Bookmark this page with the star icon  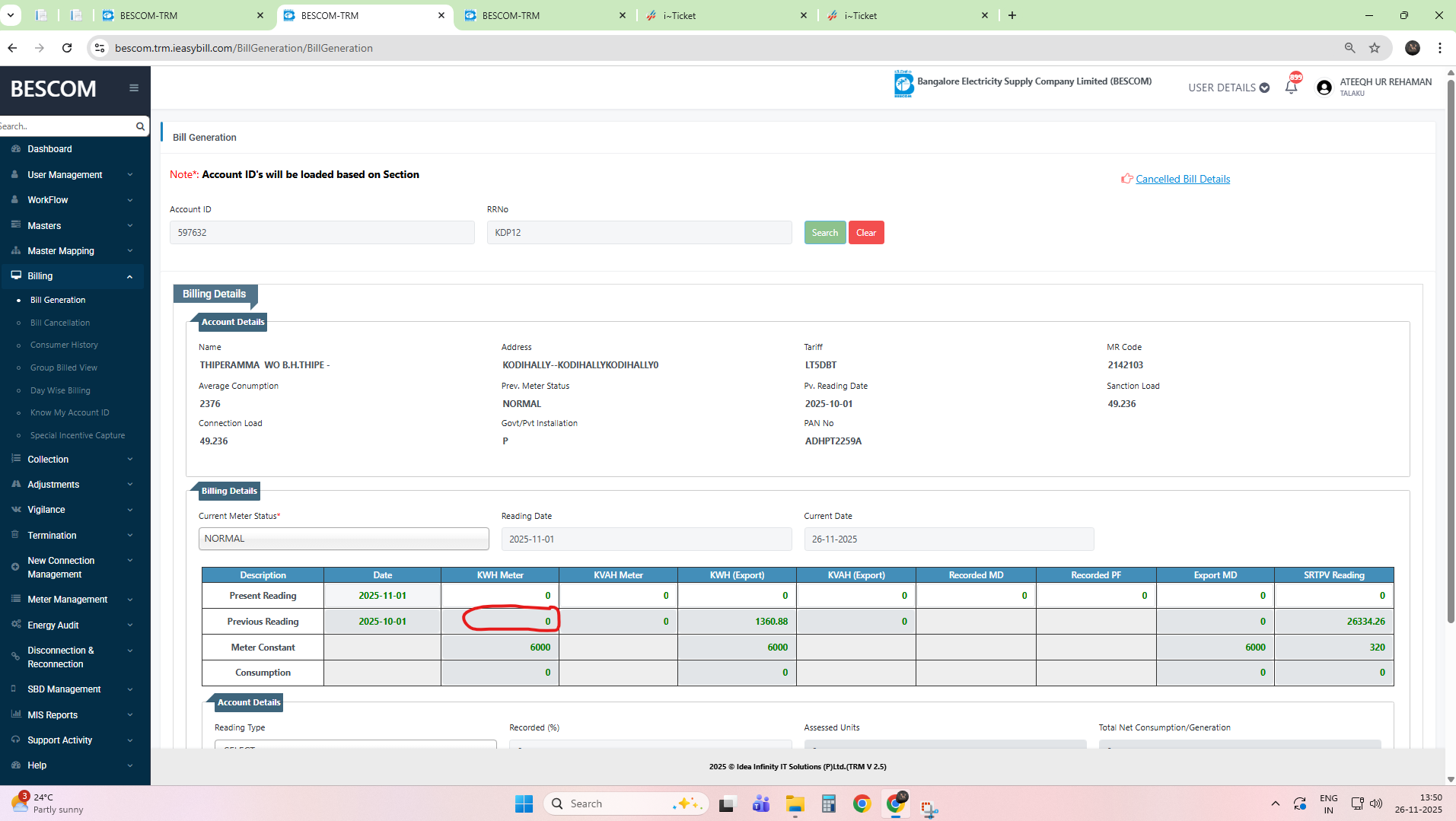pyautogui.click(x=1375, y=48)
